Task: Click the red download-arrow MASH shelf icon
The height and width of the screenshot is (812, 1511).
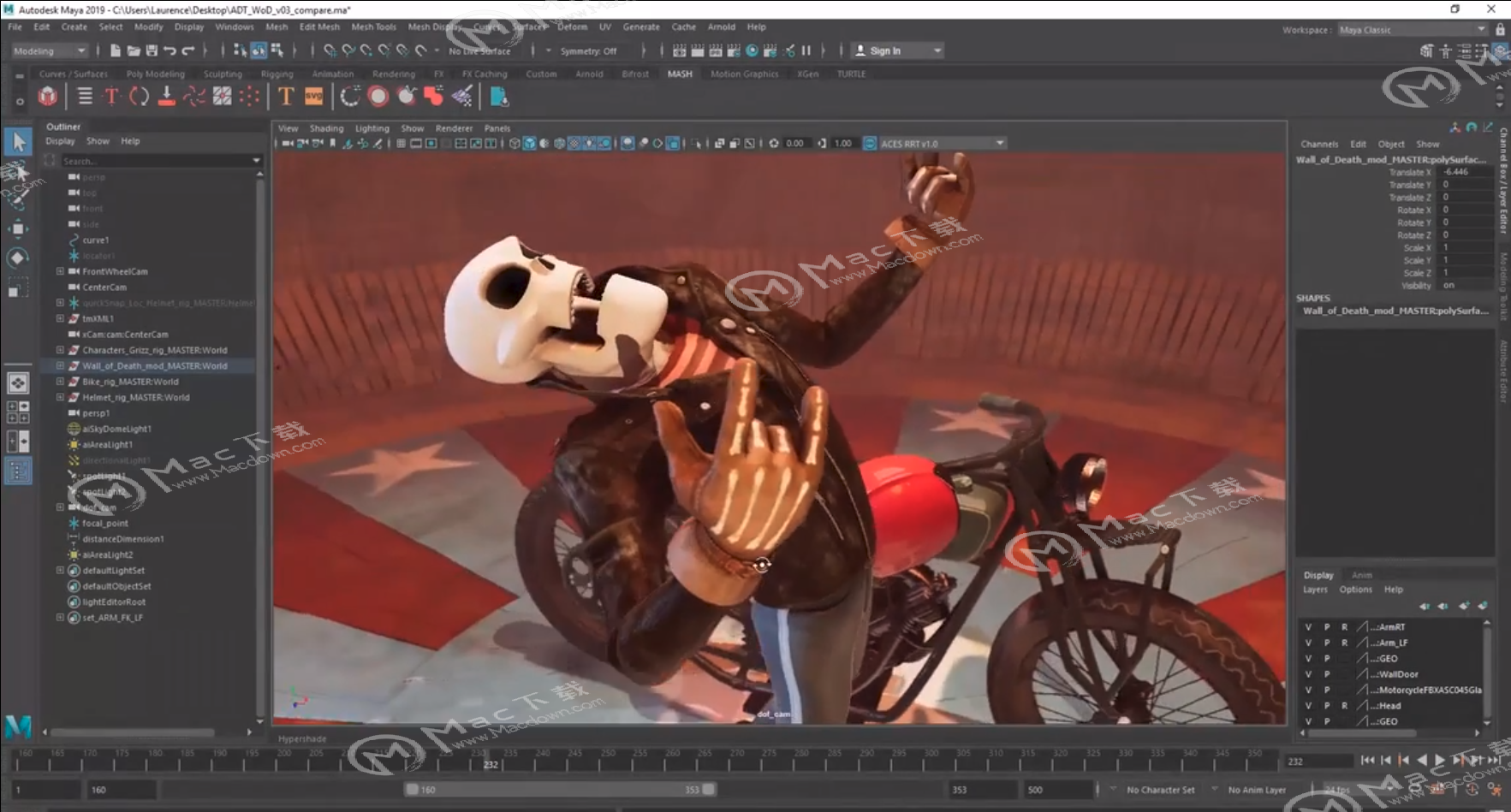Action: pos(167,97)
